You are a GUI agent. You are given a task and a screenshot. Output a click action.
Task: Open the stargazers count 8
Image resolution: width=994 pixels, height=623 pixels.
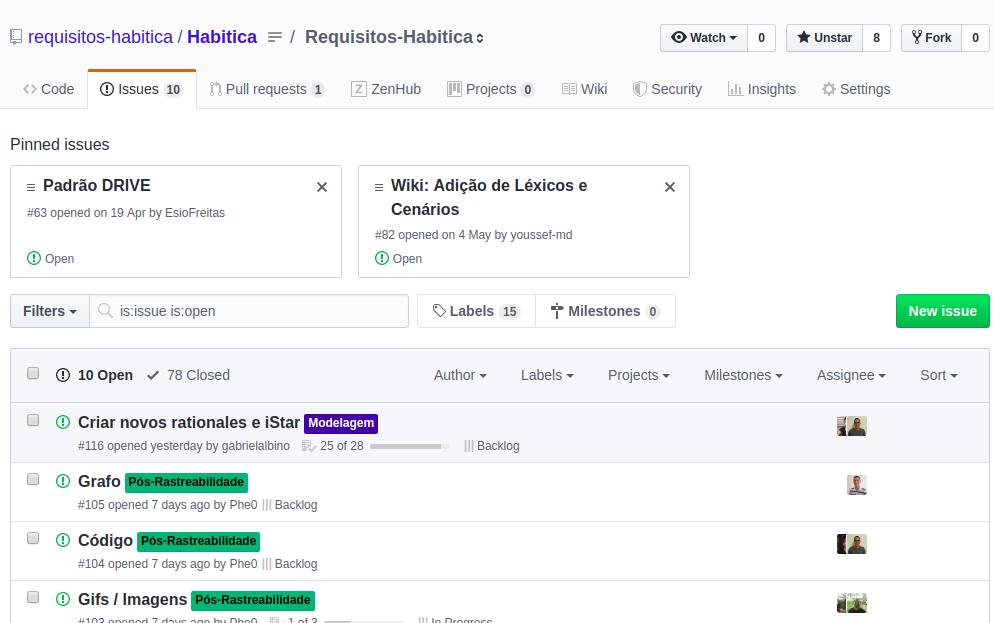(x=876, y=38)
